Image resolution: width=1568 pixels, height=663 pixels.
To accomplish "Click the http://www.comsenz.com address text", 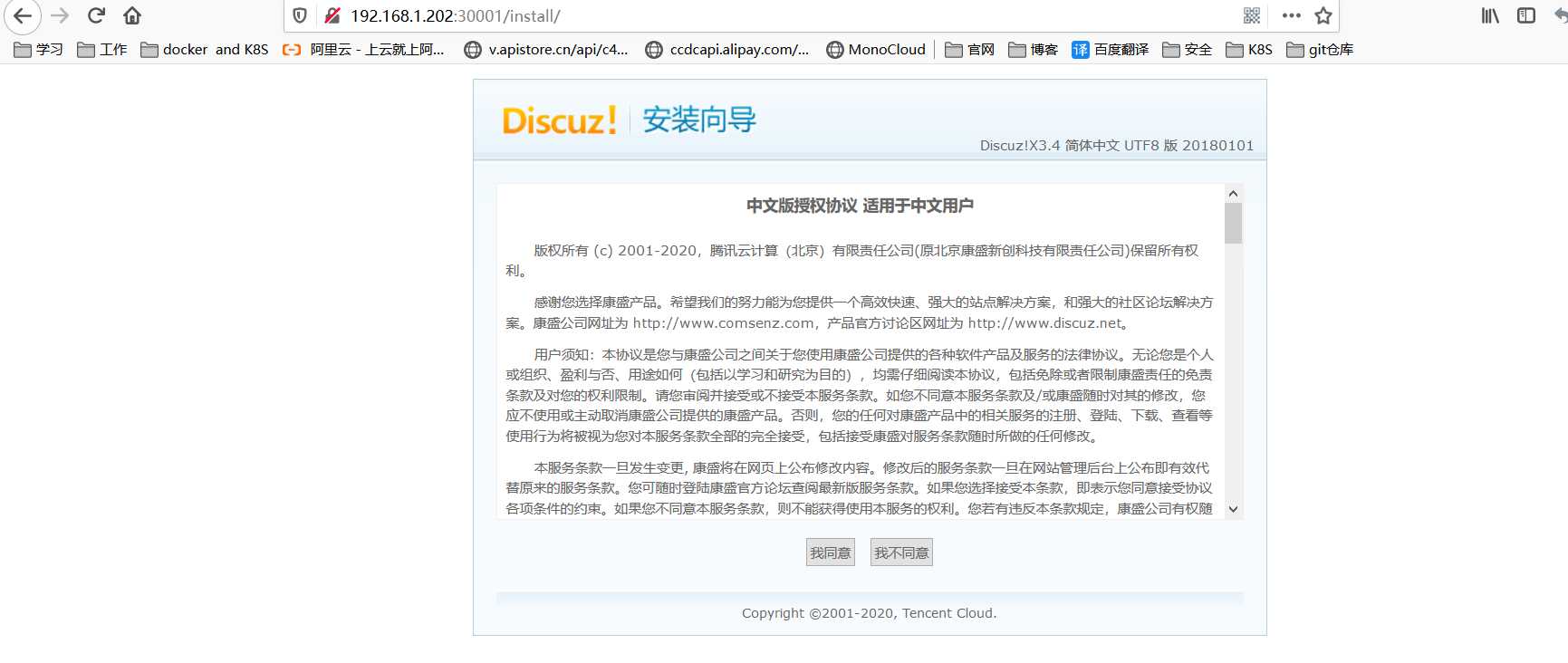I will click(x=723, y=323).
